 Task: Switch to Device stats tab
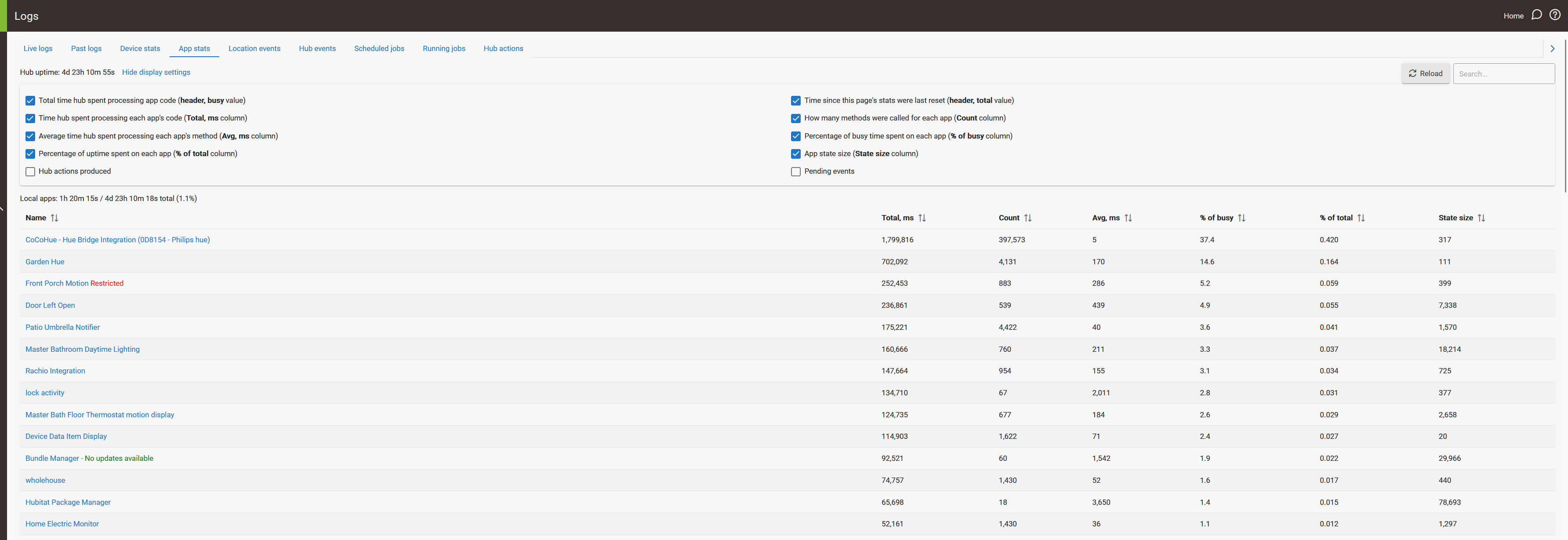140,49
